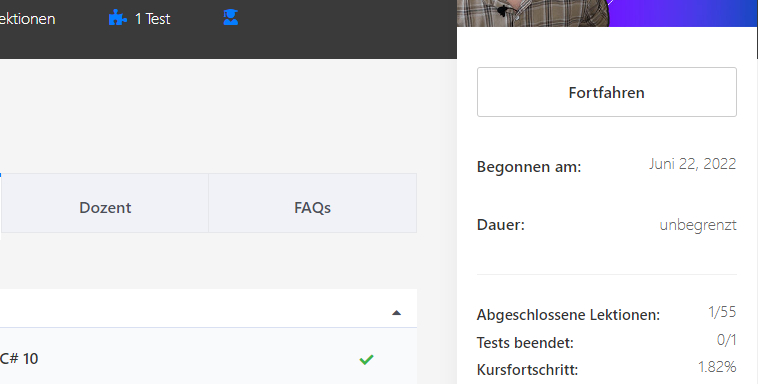Click the puzzle piece icon beside 1 Test
Screen dimensions: 758x384
117,18
